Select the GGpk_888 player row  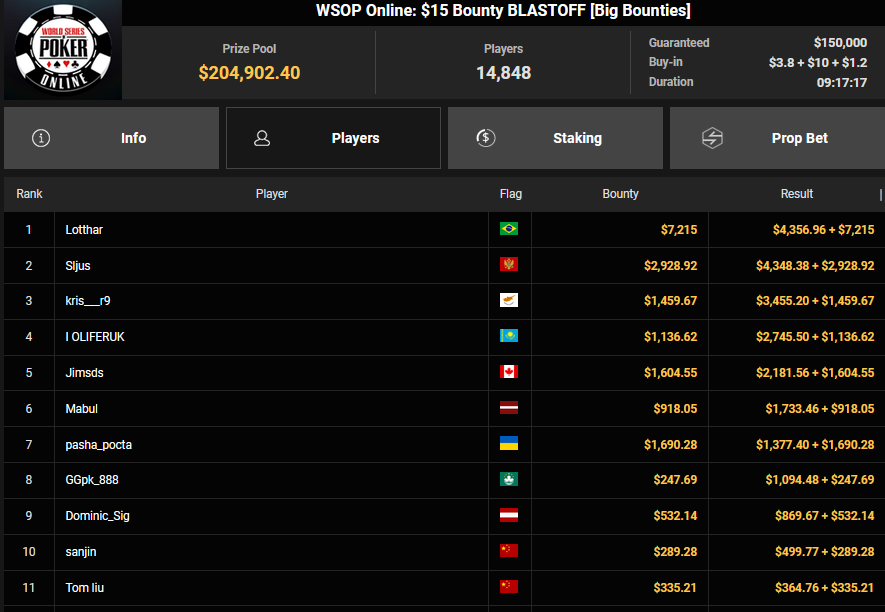click(x=92, y=480)
